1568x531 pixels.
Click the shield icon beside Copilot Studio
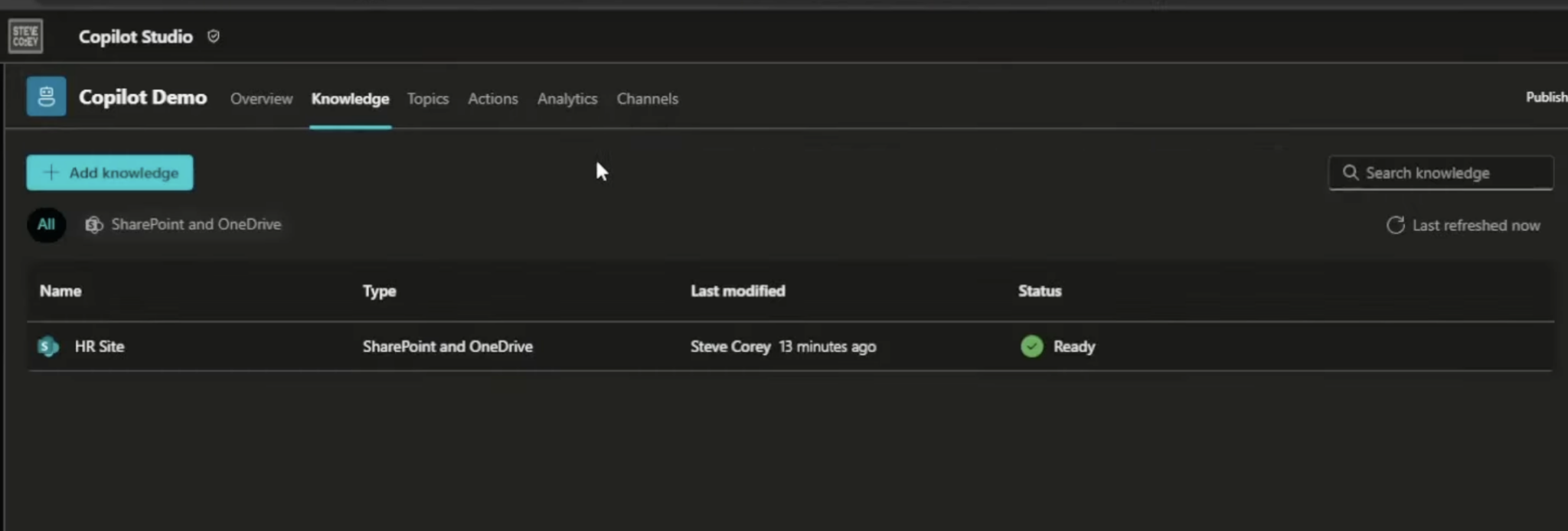214,36
